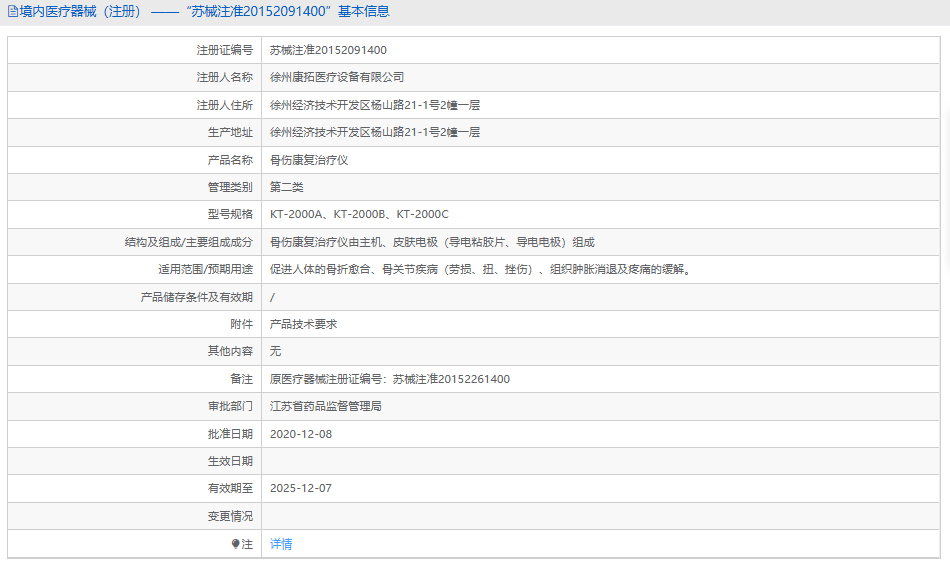This screenshot has width=950, height=566.
Task: Click the 其他内容 label
Action: point(230,351)
